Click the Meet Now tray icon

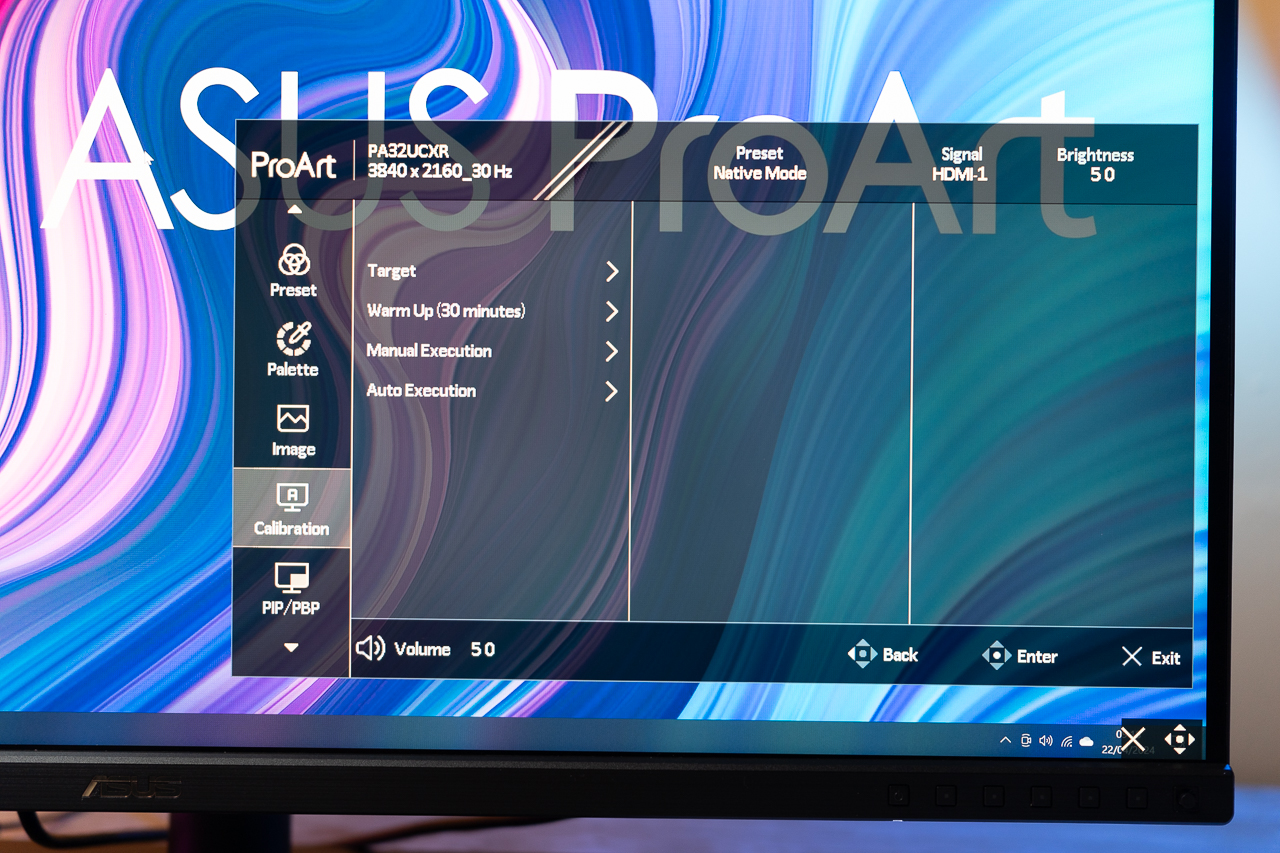[x=1026, y=740]
